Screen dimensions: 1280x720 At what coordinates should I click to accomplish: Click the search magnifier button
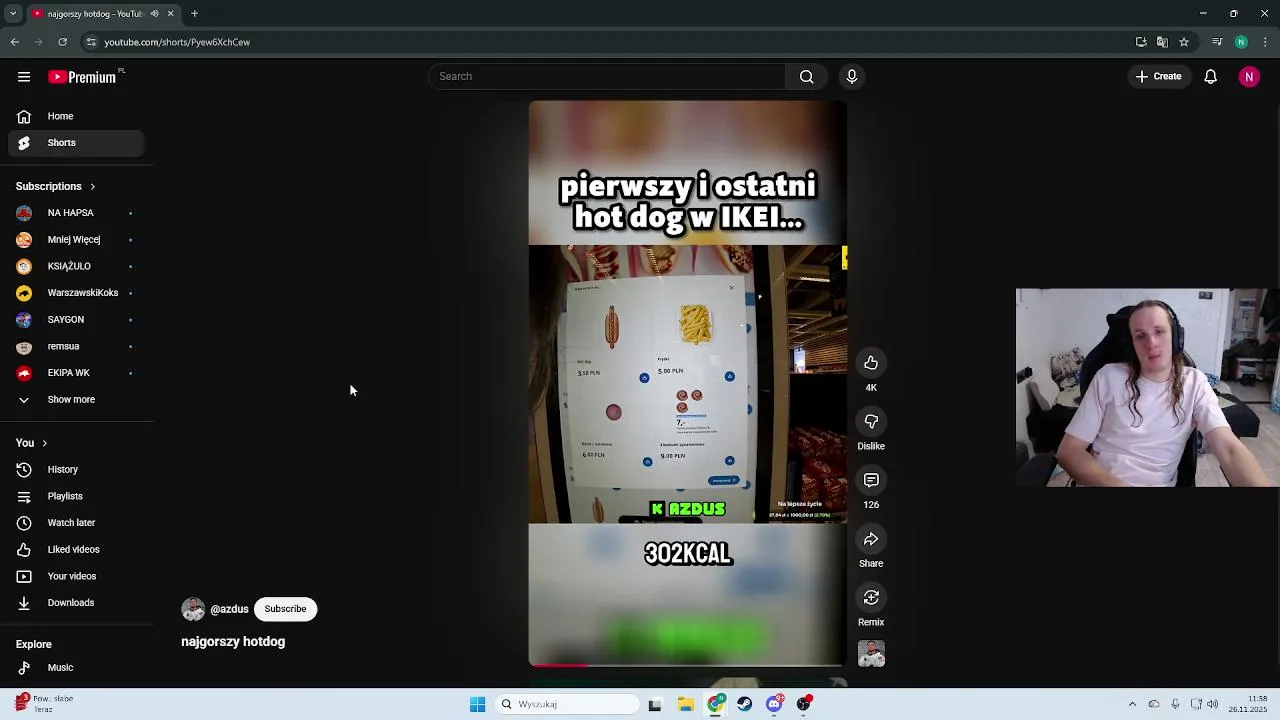point(806,77)
